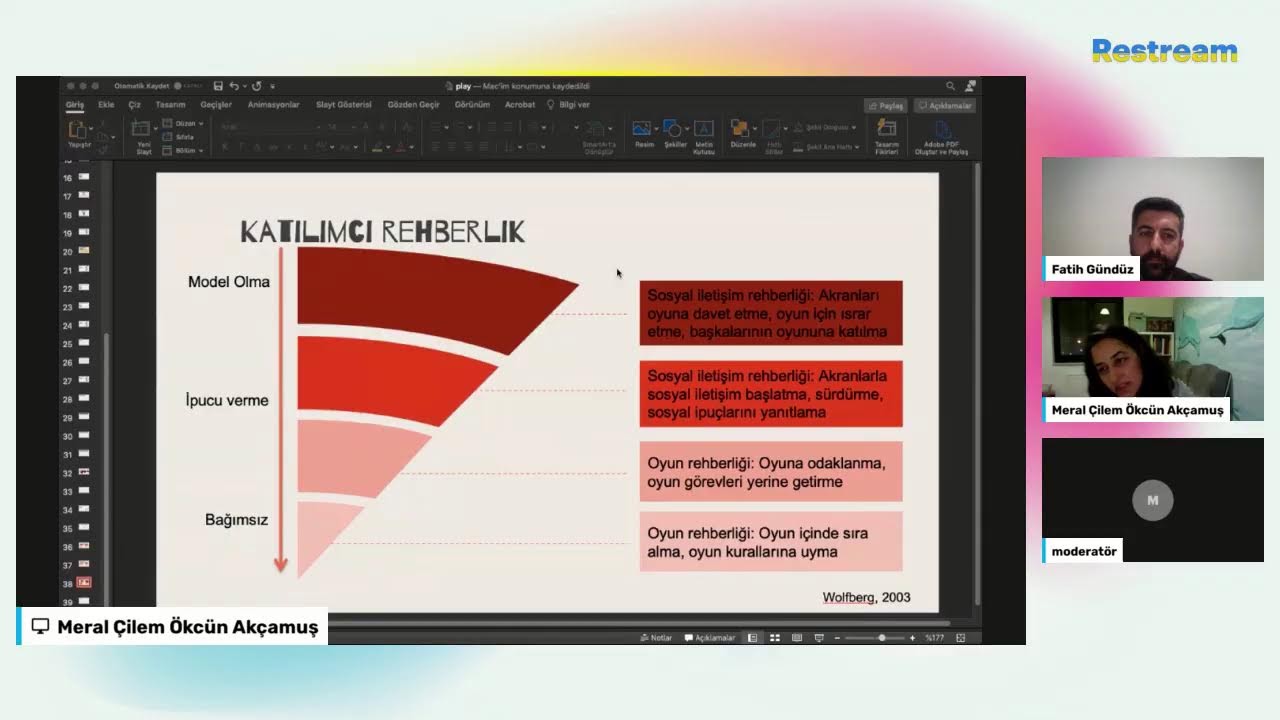Click the zoom out minus icon
The width and height of the screenshot is (1280, 720).
click(x=836, y=638)
